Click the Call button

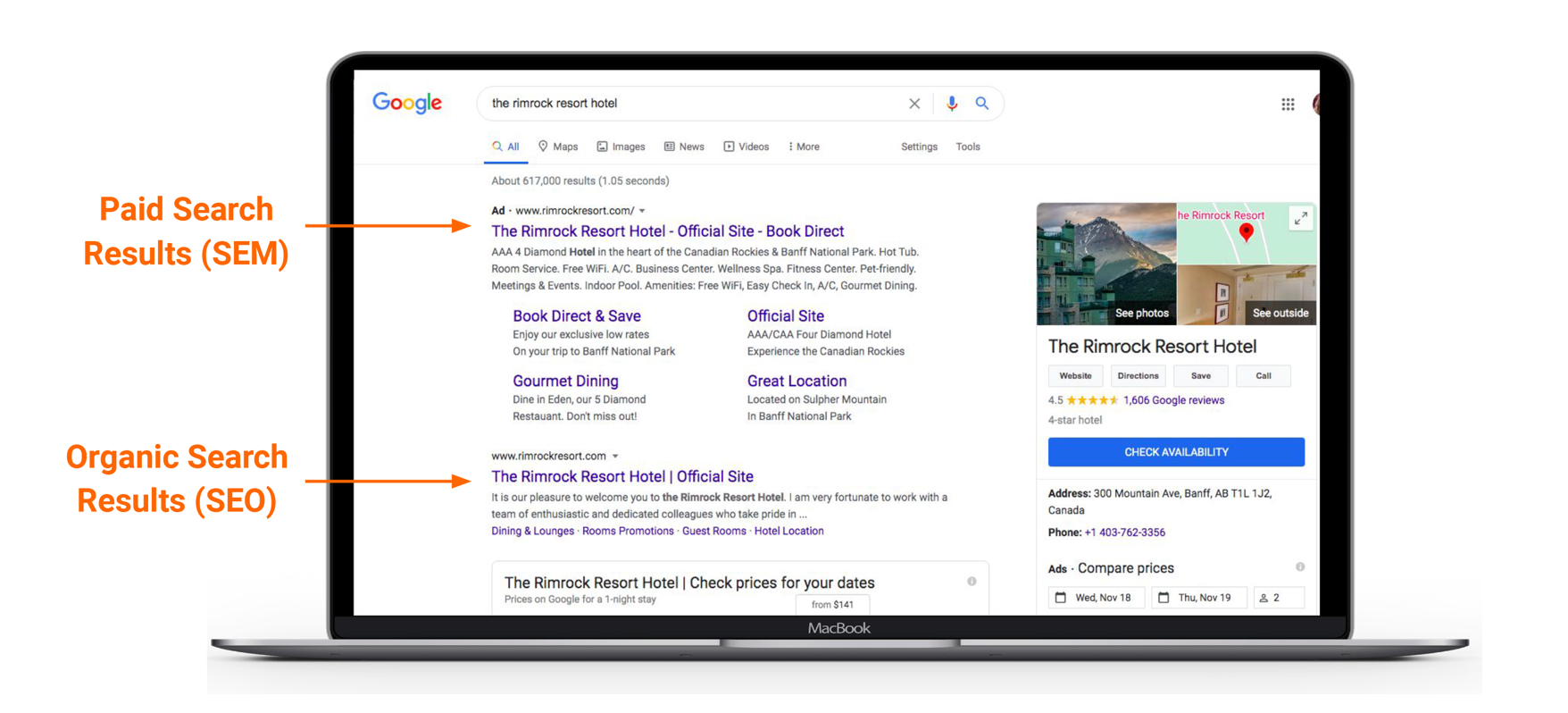pyautogui.click(x=1264, y=376)
